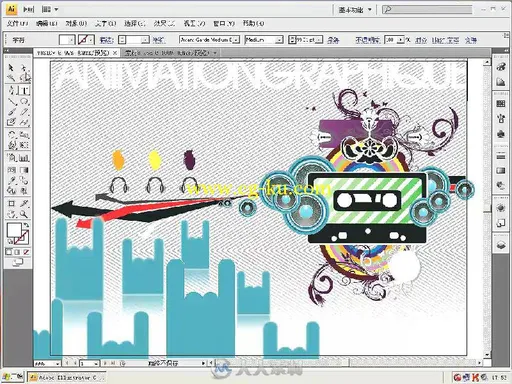This screenshot has height=384, width=512.
Task: Select the Type tool
Action: (x=24, y=90)
